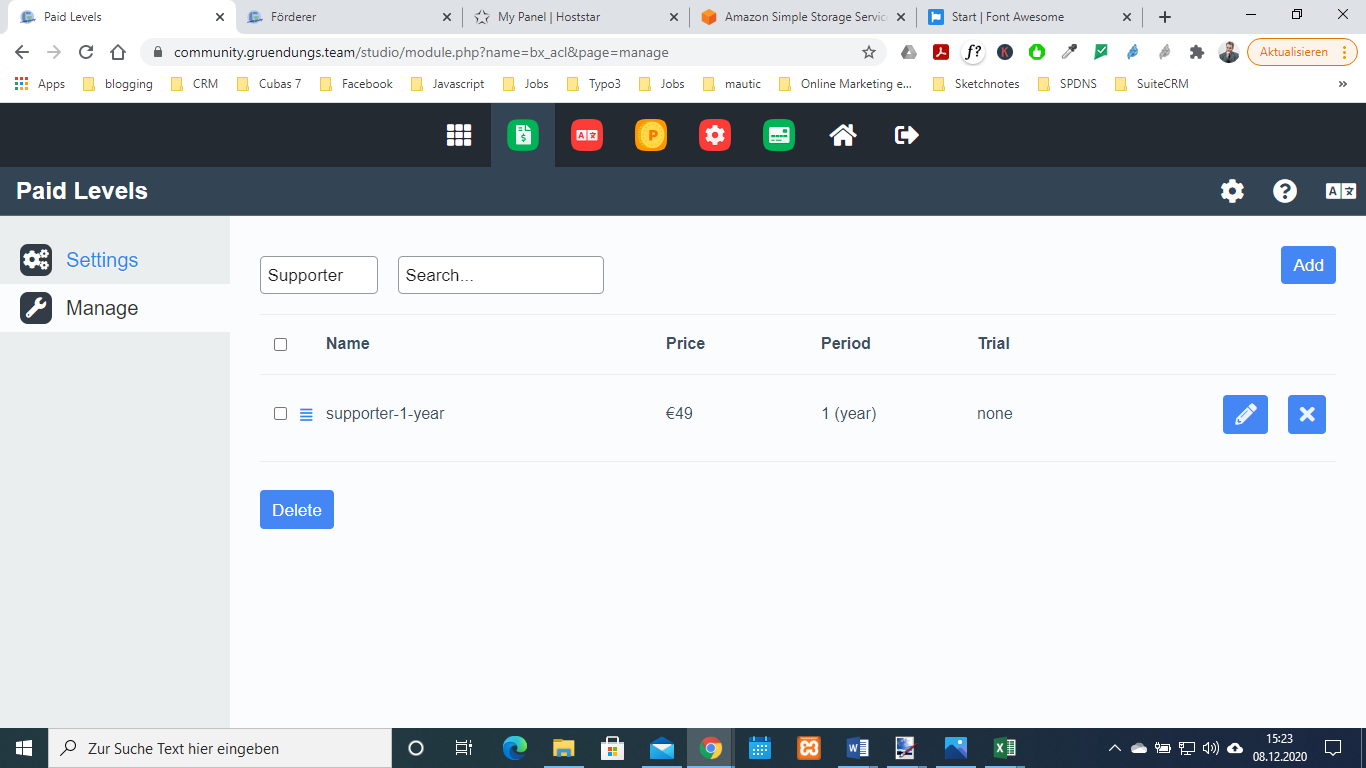Open the apps grid launcher icon
This screenshot has width=1366, height=768.
pos(459,135)
